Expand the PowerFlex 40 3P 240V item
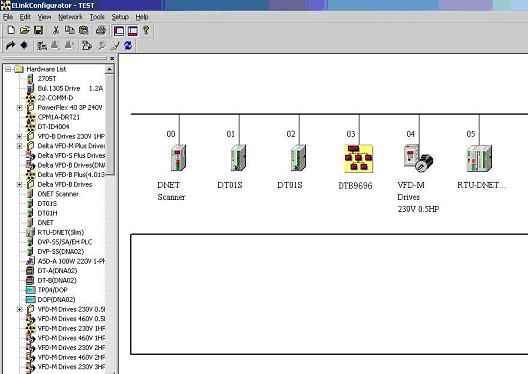The width and height of the screenshot is (528, 374). tap(19, 108)
